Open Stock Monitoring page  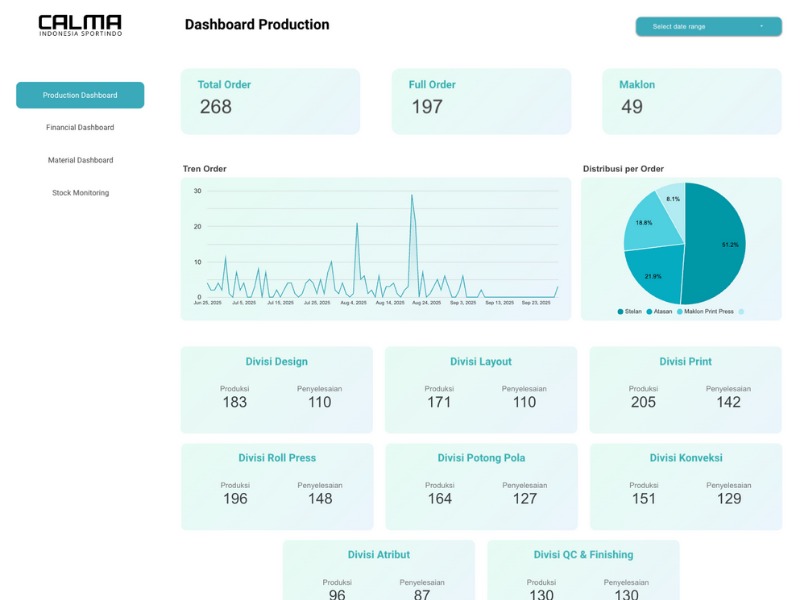pos(80,193)
